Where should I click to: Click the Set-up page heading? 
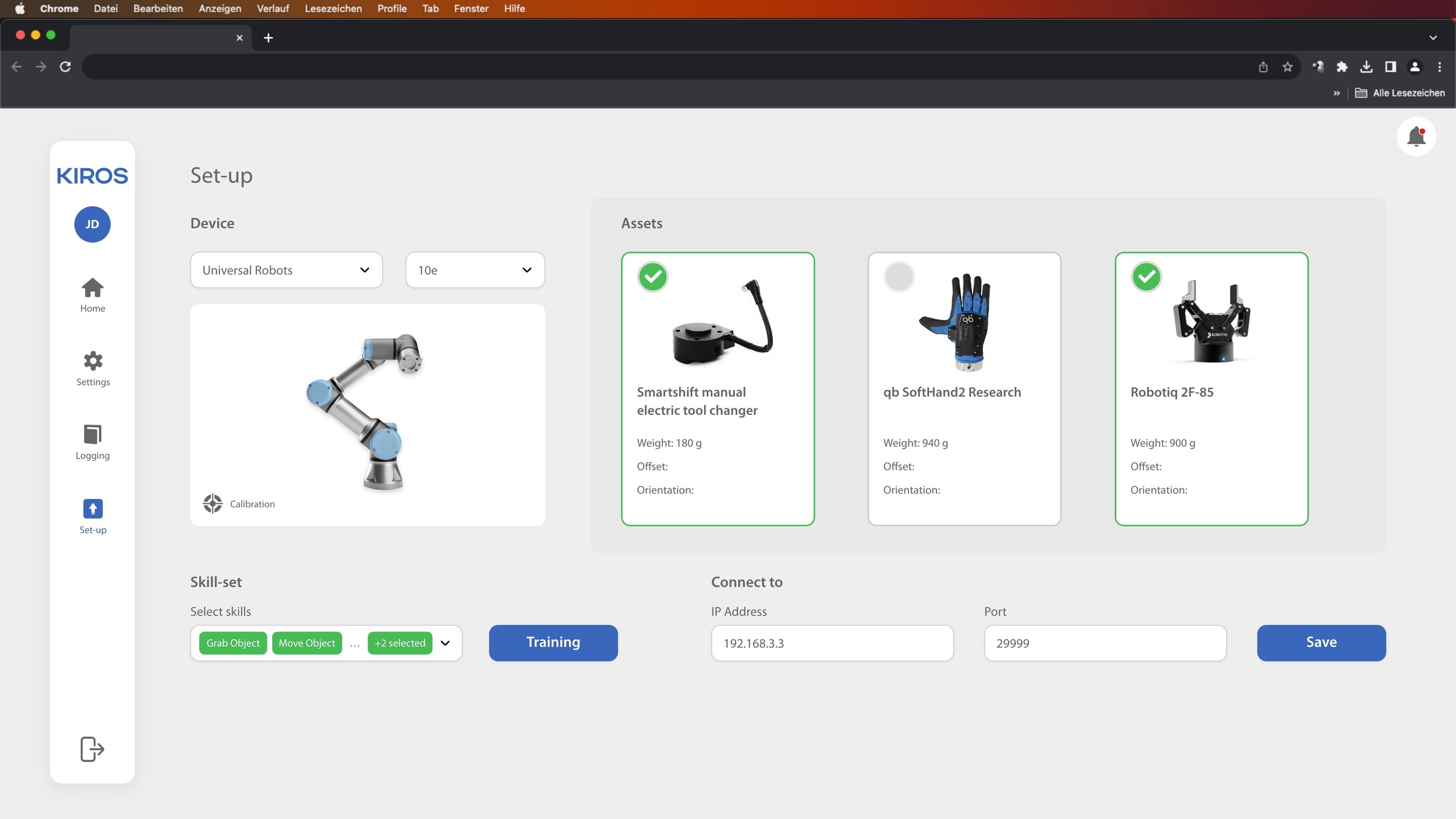pos(221,175)
